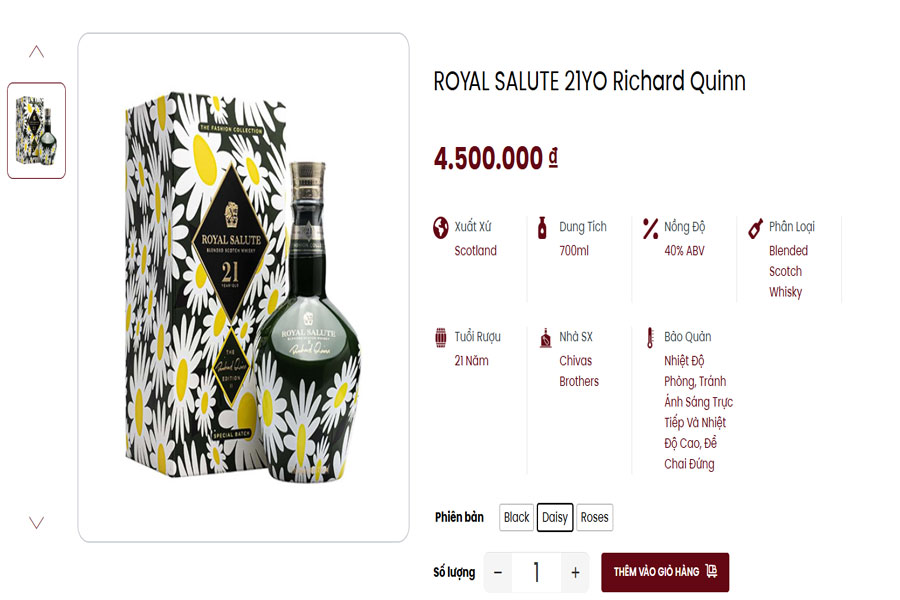Decrease quantity with the minus button
Image resolution: width=900 pixels, height=600 pixels.
(x=498, y=572)
